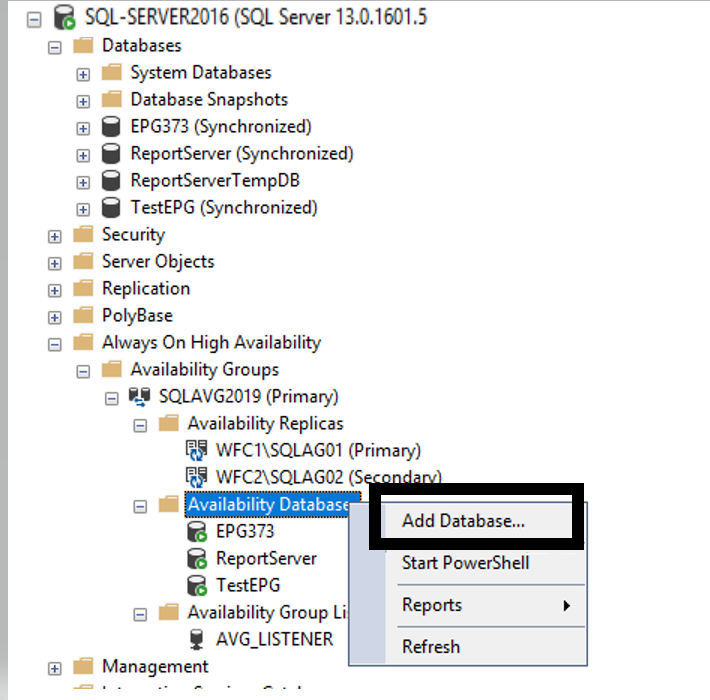710x700 pixels.
Task: Collapse the Always On High Availability node
Action: [55, 343]
